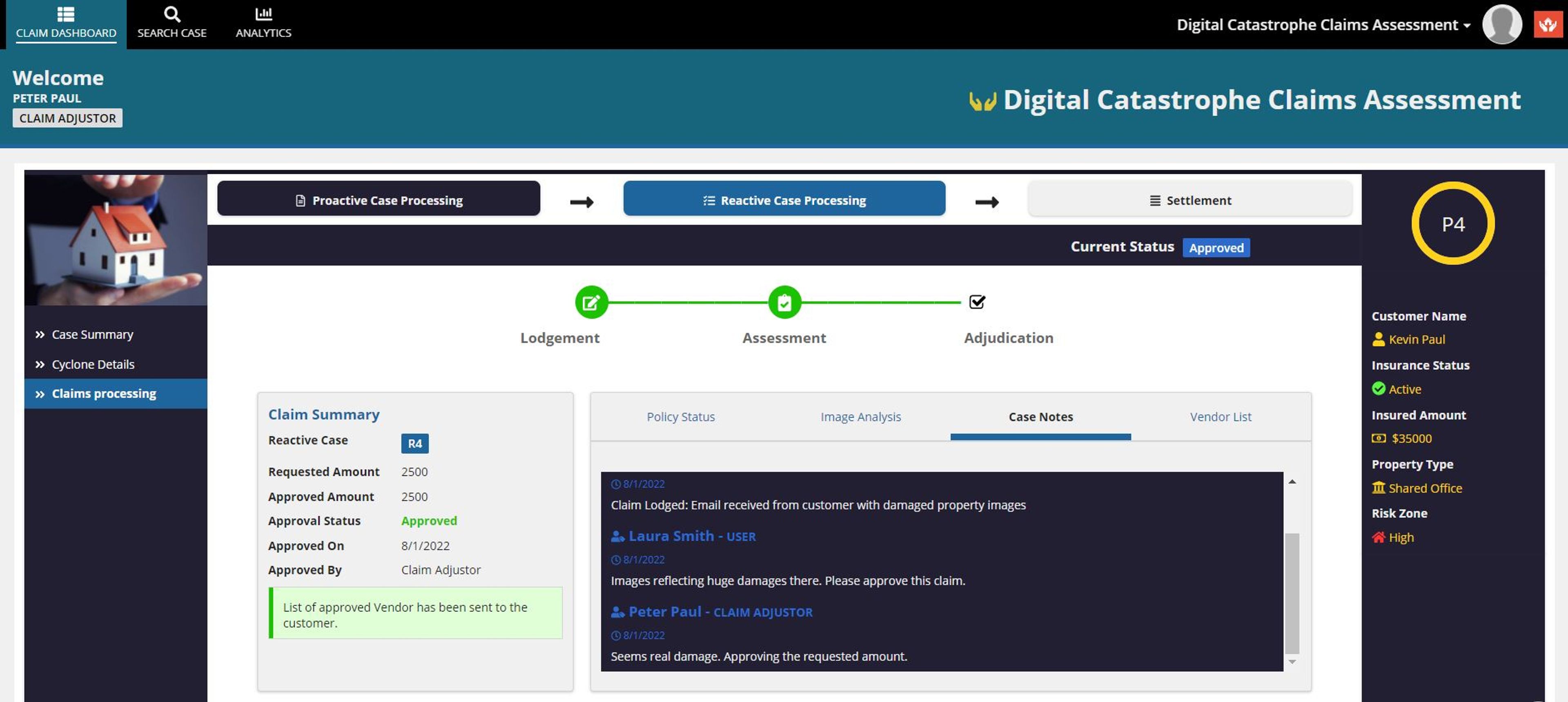The width and height of the screenshot is (1568, 702).
Task: Open Case Summary in the sidebar
Action: point(92,335)
